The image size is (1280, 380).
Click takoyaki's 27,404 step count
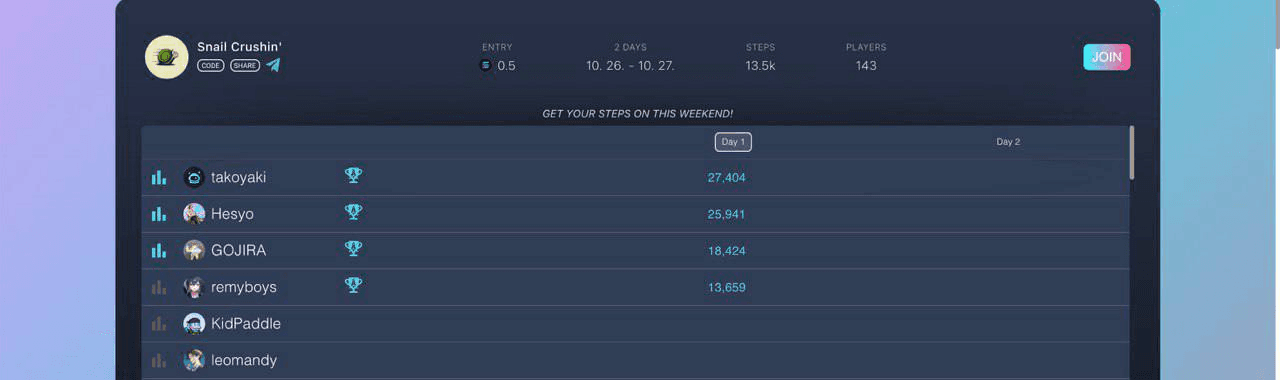pyautogui.click(x=727, y=178)
